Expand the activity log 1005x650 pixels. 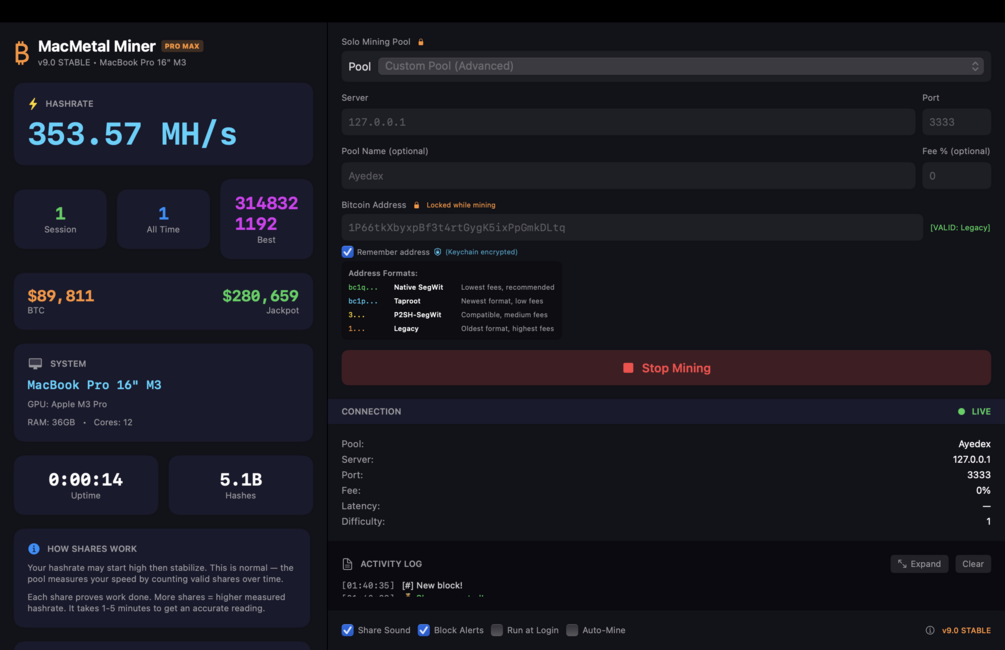coord(919,564)
